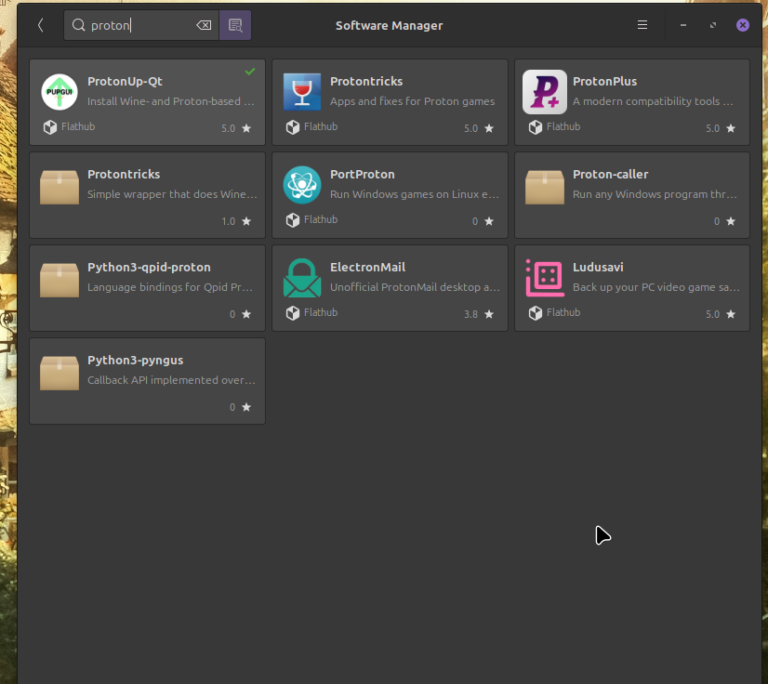Viewport: 768px width, 684px height.
Task: Click the PortProton atom icon
Action: coord(302,185)
